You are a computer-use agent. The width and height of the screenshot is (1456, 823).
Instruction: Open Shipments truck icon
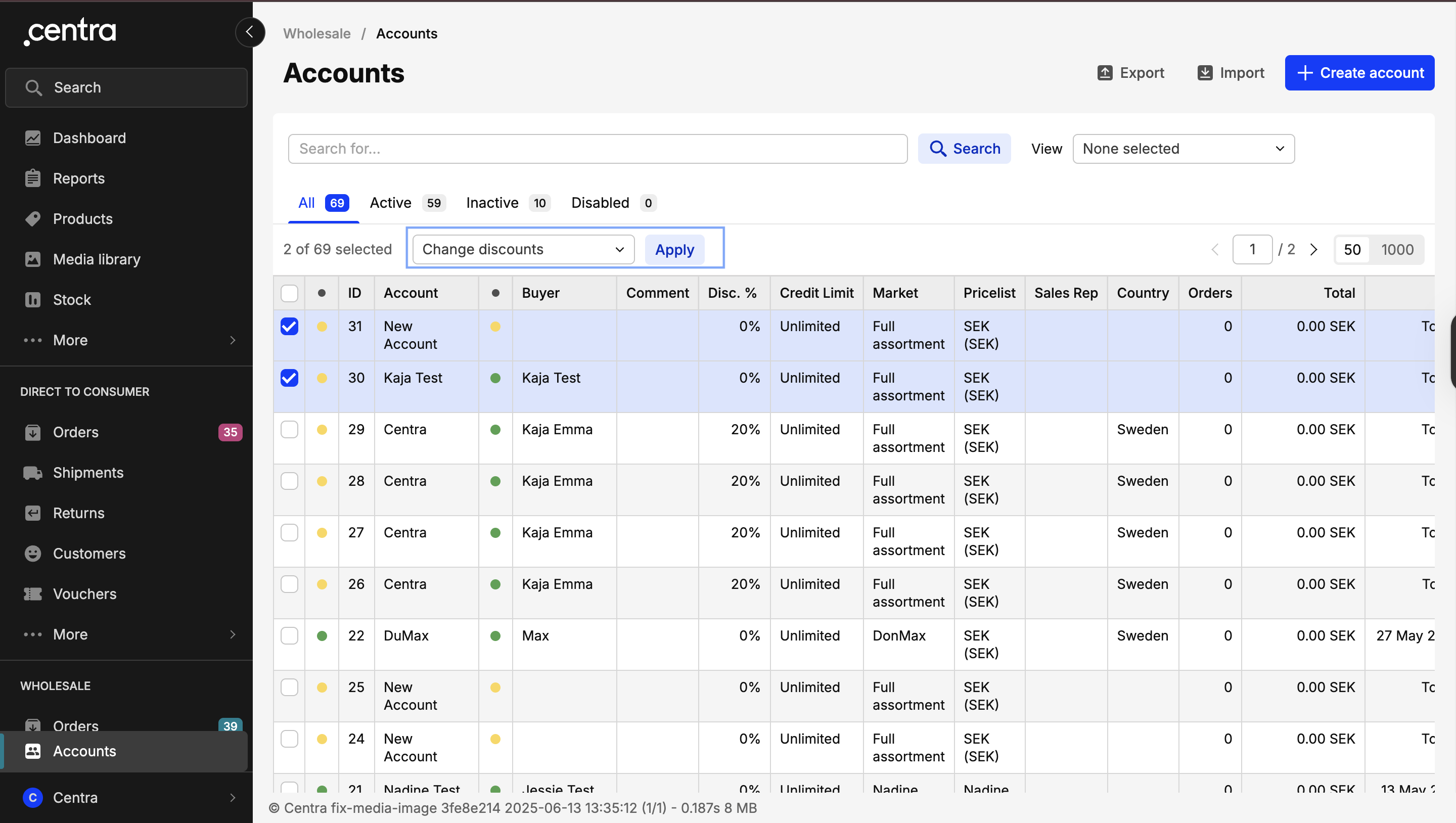tap(33, 473)
